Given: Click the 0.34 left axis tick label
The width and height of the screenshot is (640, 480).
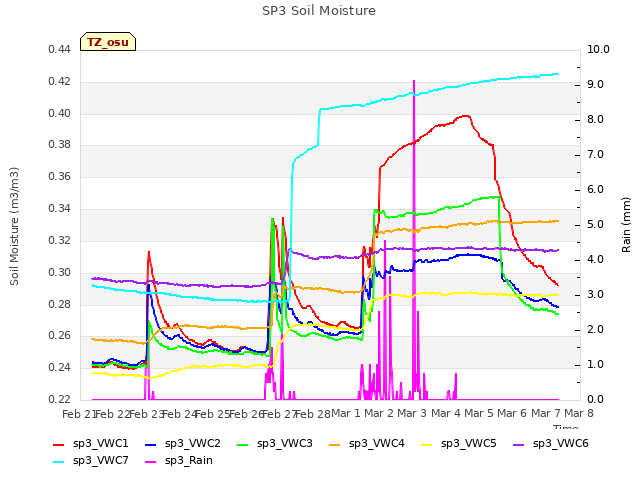Looking at the screenshot, I should pos(60,209).
